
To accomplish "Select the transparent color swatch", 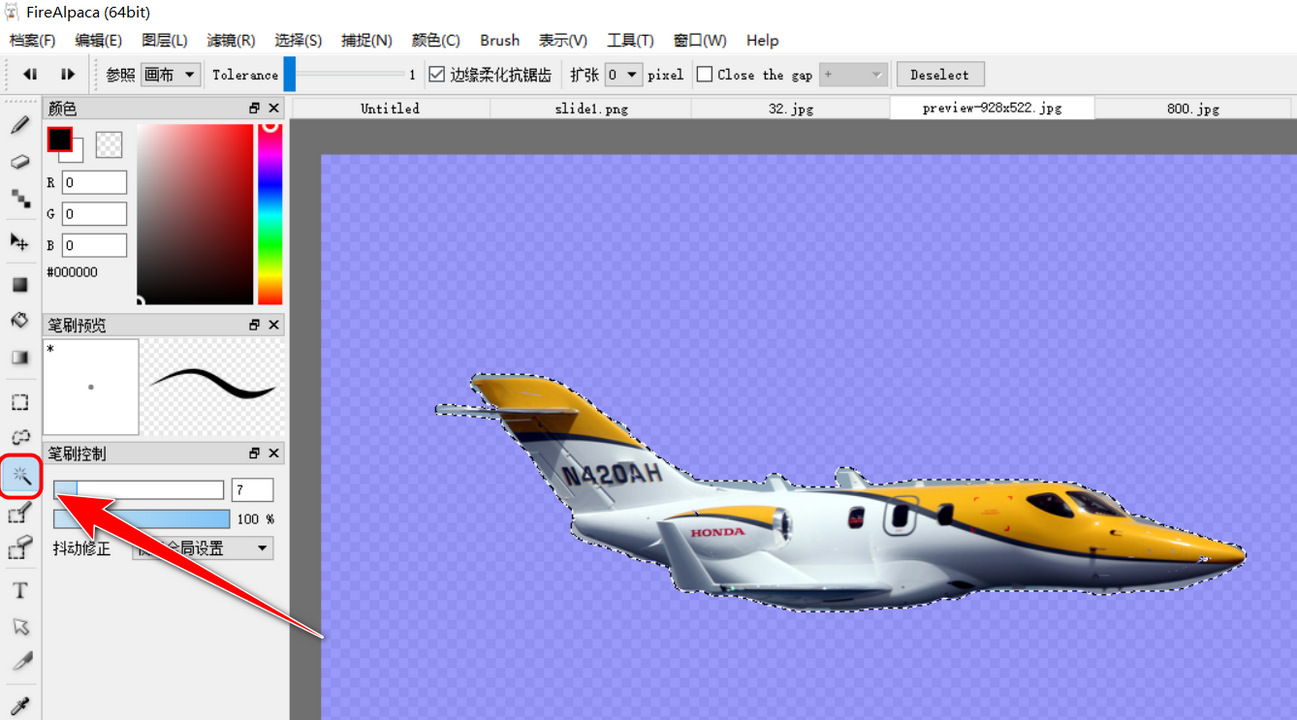I will pos(109,145).
